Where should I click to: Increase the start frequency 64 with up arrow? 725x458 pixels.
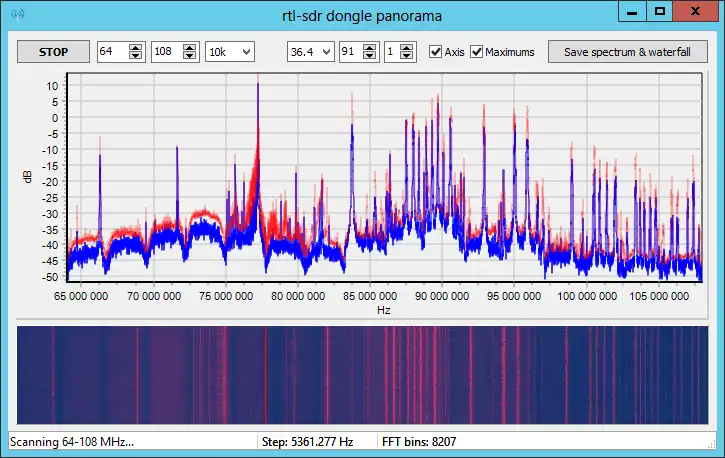[x=135, y=47]
